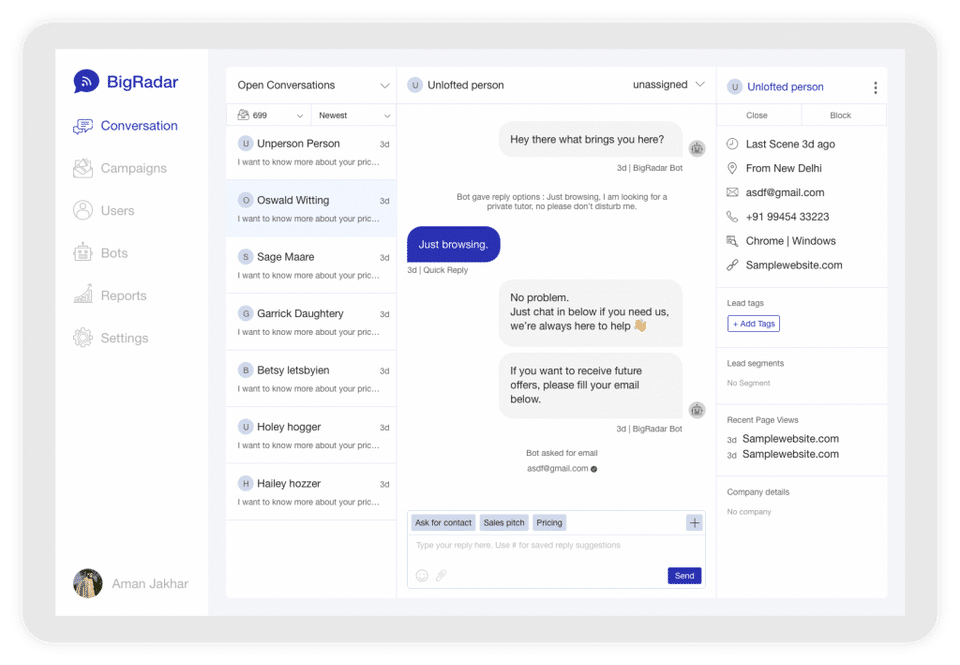This screenshot has height=665, width=960.
Task: Open the emoji picker icon
Action: pyautogui.click(x=422, y=575)
